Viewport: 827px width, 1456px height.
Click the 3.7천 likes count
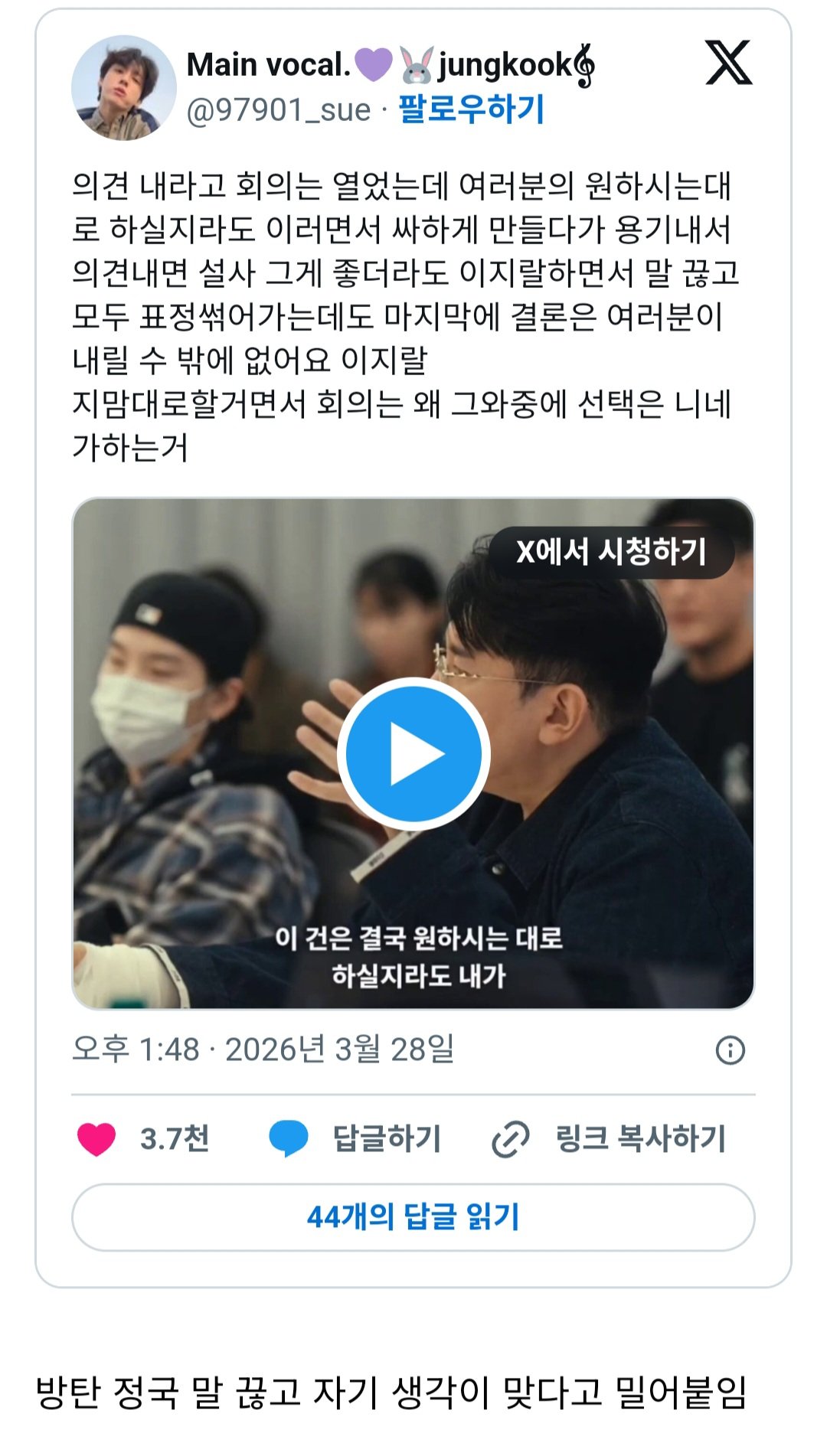coord(175,1139)
